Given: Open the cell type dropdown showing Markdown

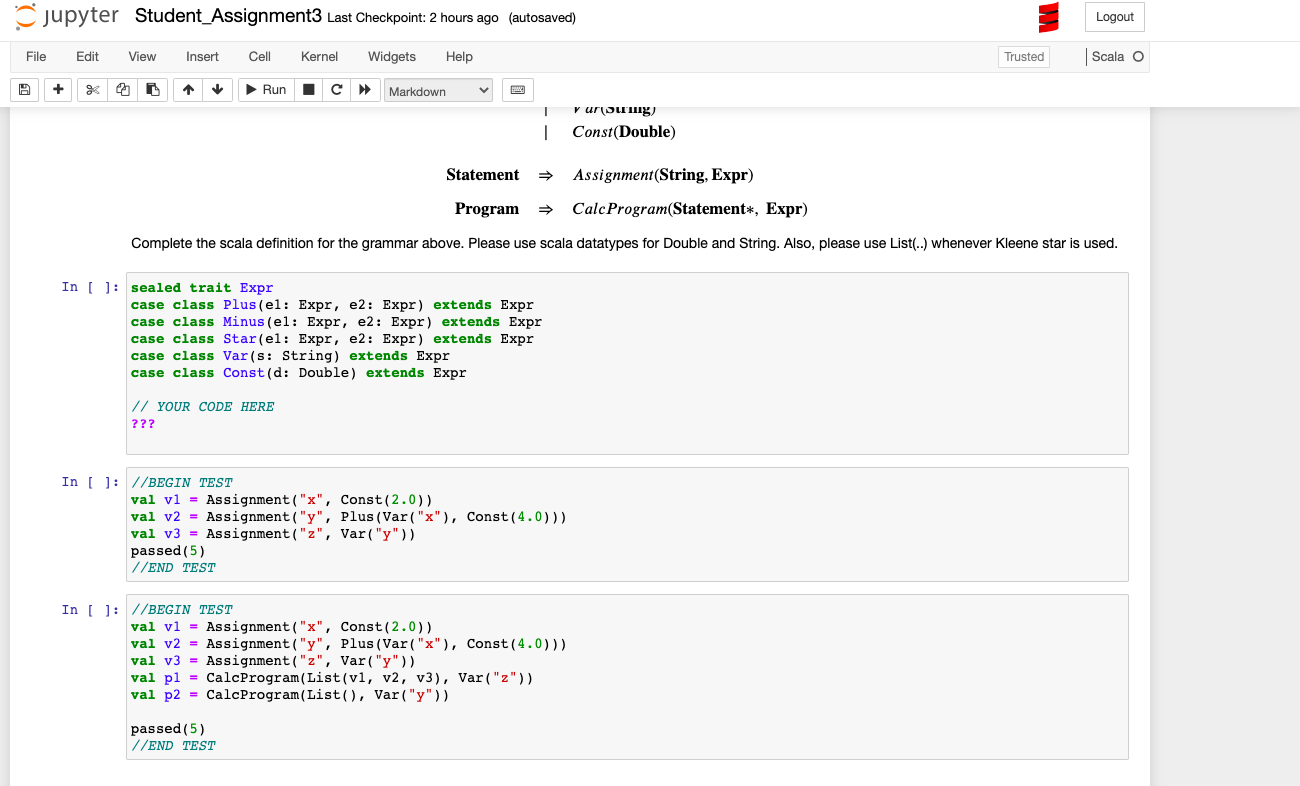Looking at the screenshot, I should click(x=438, y=90).
